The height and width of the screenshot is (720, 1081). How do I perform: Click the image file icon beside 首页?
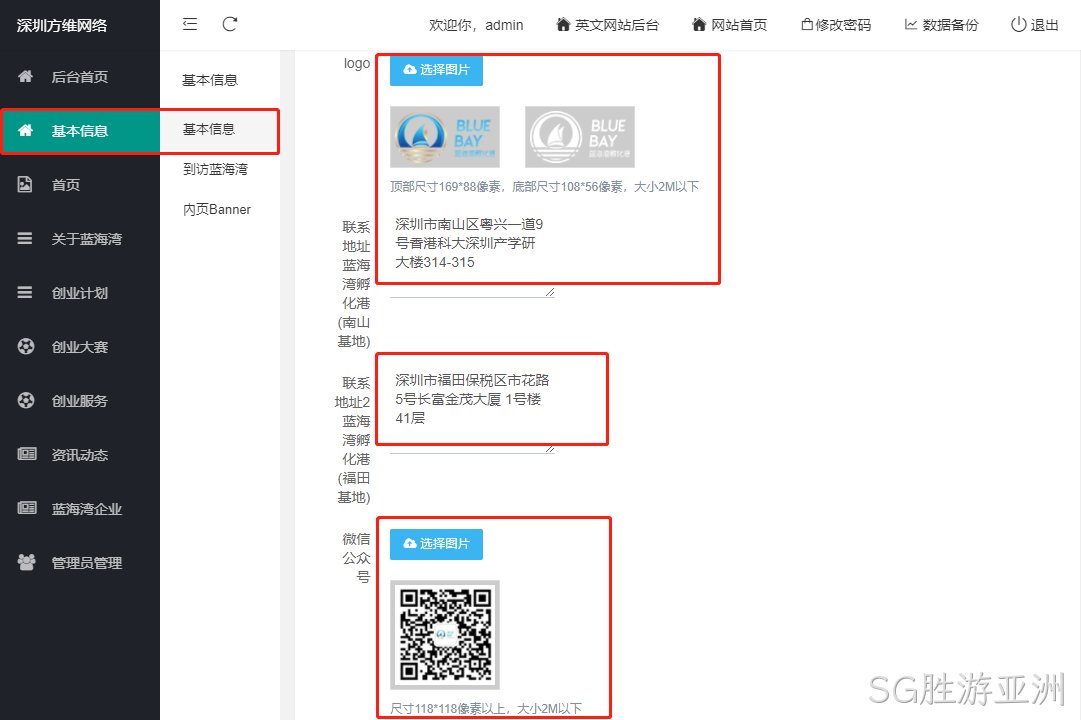point(25,184)
